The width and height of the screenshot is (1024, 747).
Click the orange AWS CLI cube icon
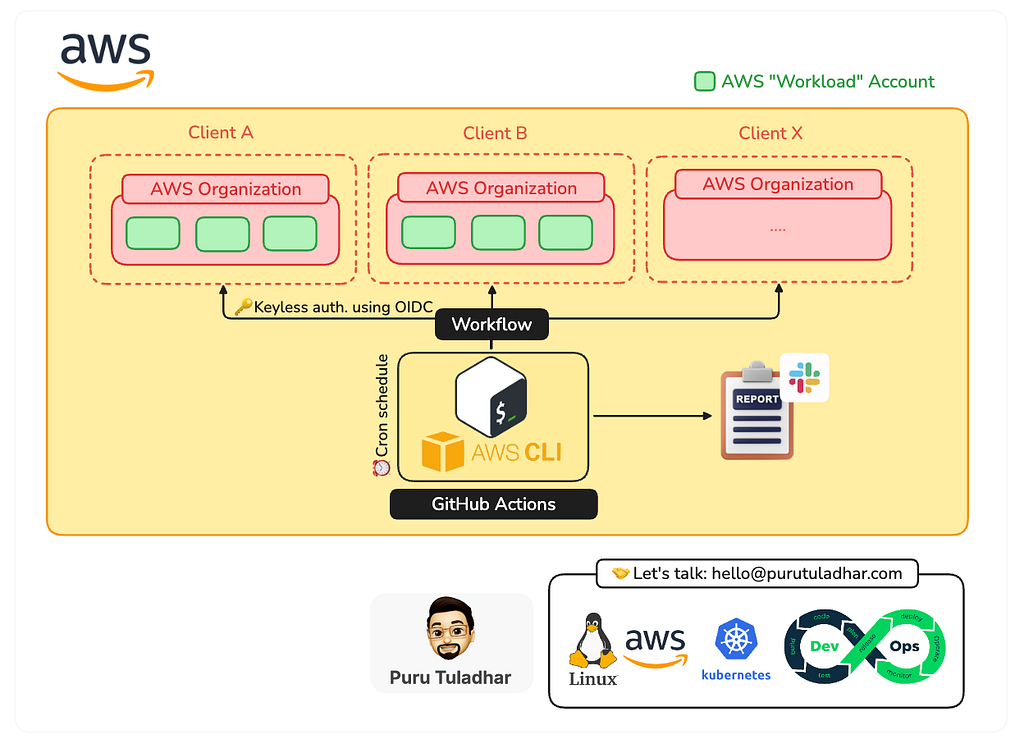tap(443, 451)
